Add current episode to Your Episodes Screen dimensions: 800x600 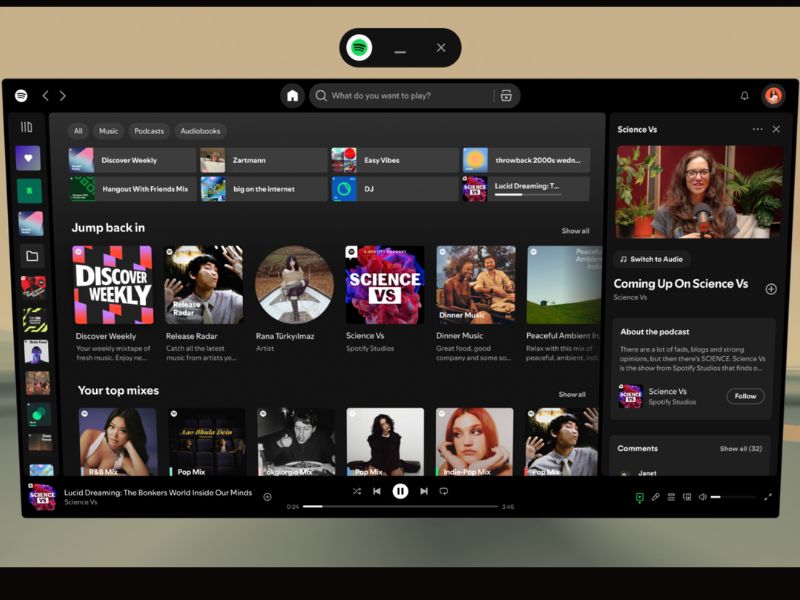click(267, 497)
